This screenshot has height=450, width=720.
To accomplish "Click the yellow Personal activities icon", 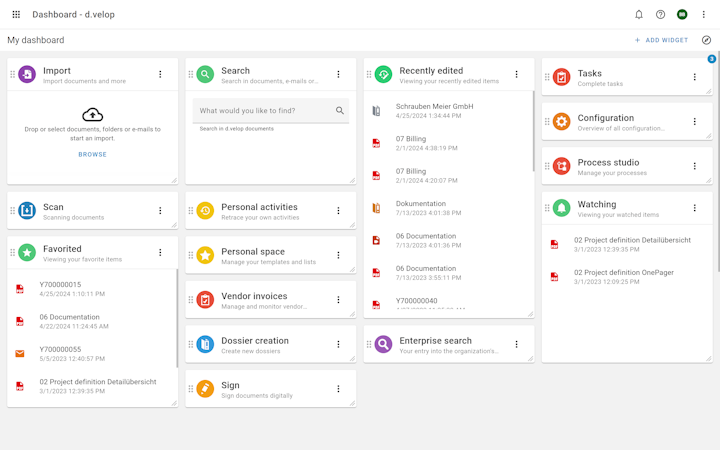I will pos(205,210).
